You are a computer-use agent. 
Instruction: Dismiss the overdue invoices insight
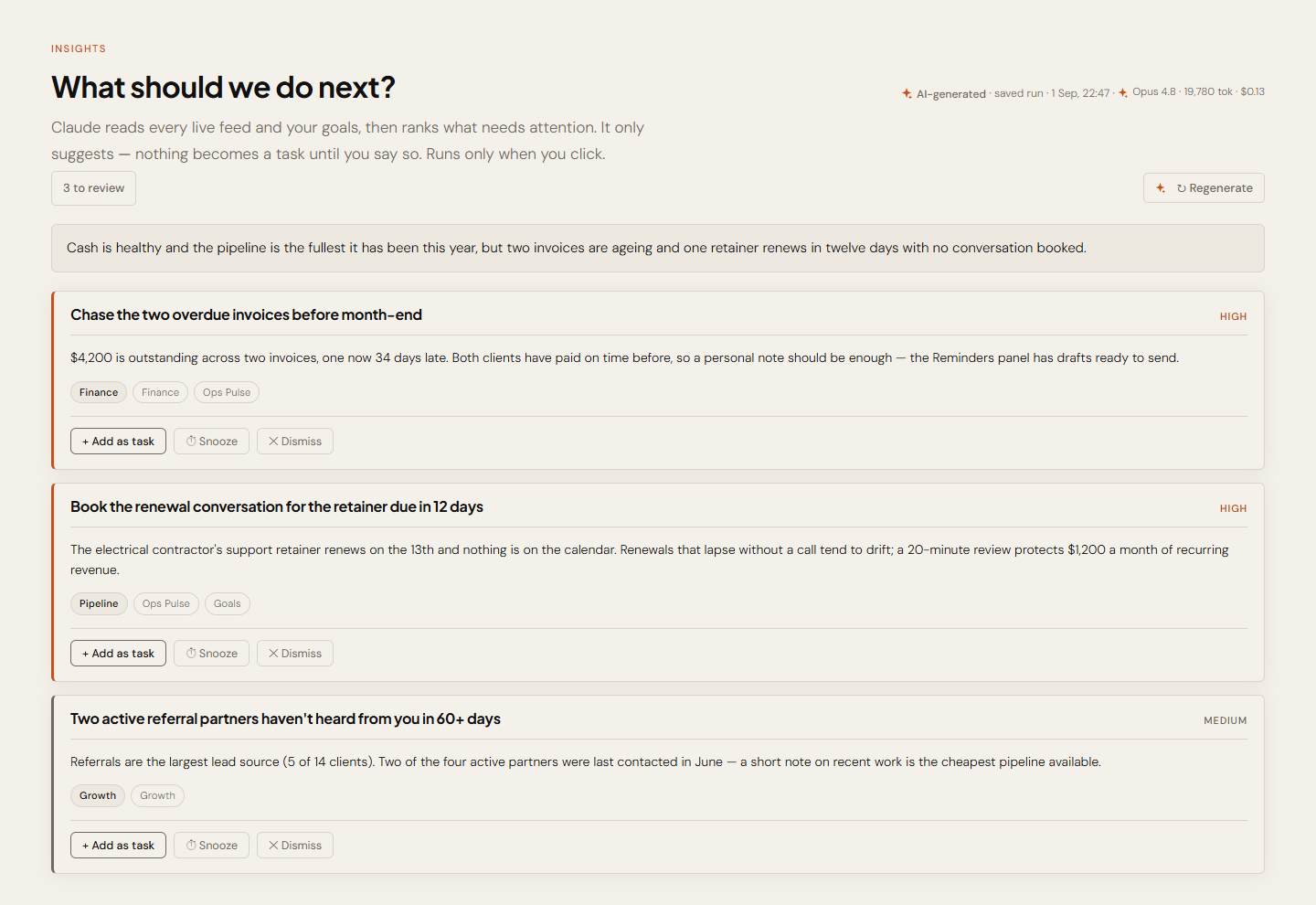coord(294,442)
